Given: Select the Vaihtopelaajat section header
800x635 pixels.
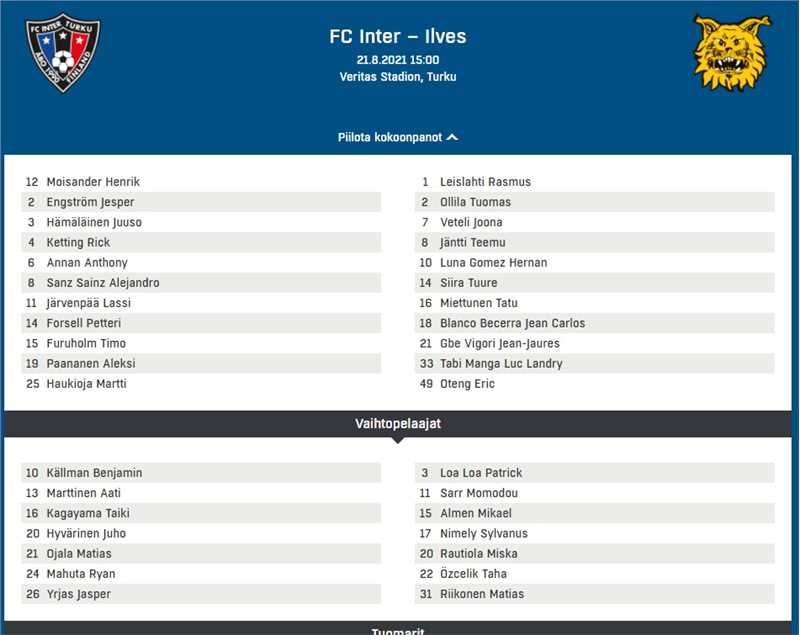Looking at the screenshot, I should [x=398, y=424].
